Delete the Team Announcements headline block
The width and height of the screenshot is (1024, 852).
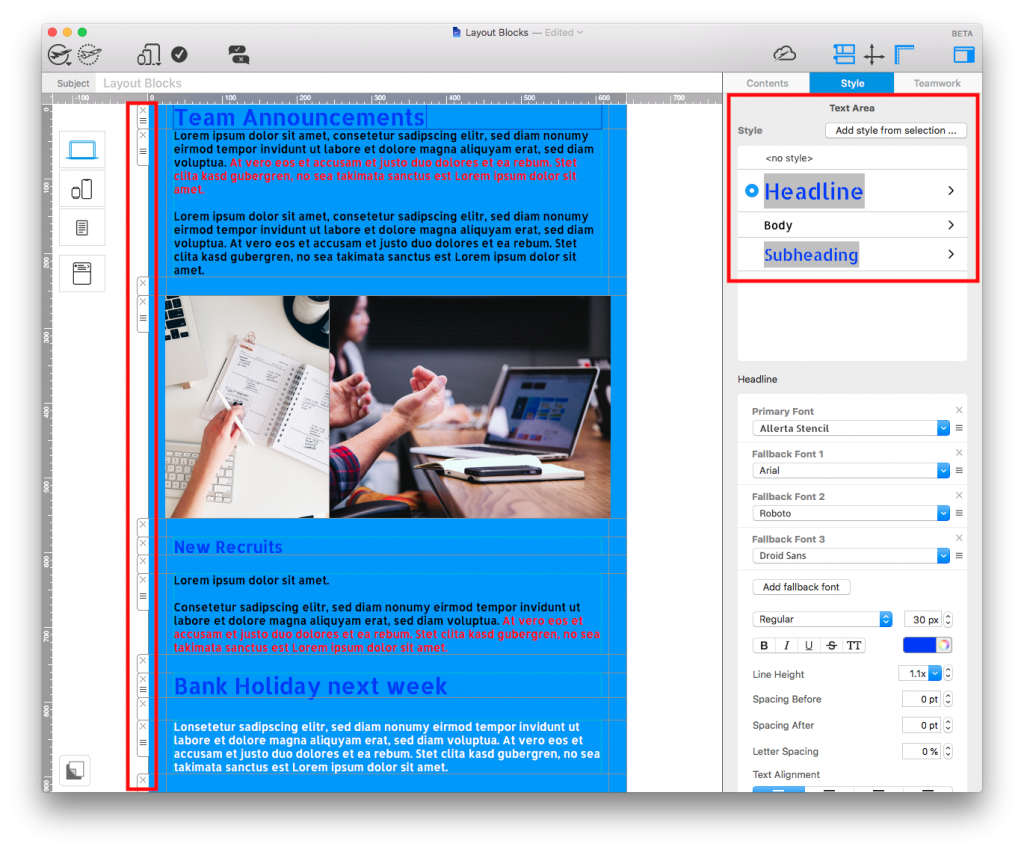143,111
